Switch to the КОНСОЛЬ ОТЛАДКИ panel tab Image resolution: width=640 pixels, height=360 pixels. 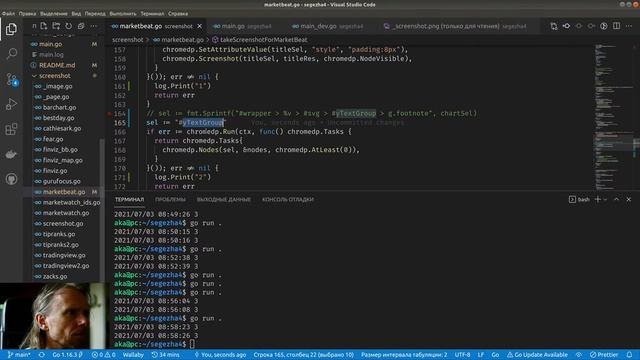(288, 200)
